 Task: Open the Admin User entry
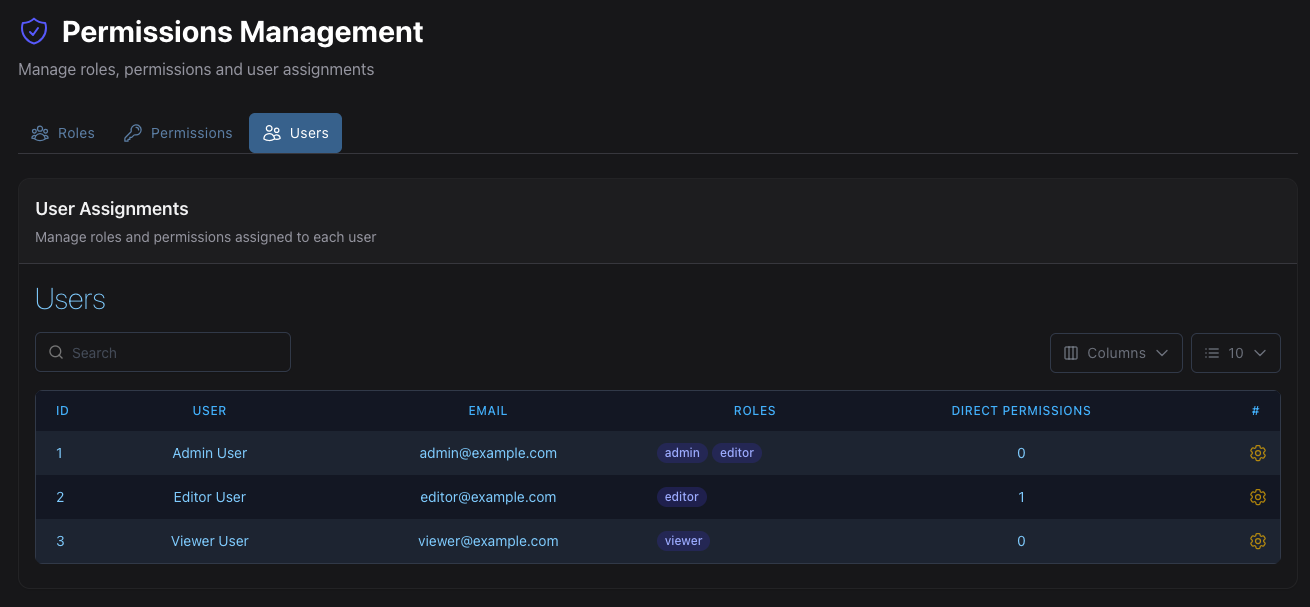tap(209, 452)
